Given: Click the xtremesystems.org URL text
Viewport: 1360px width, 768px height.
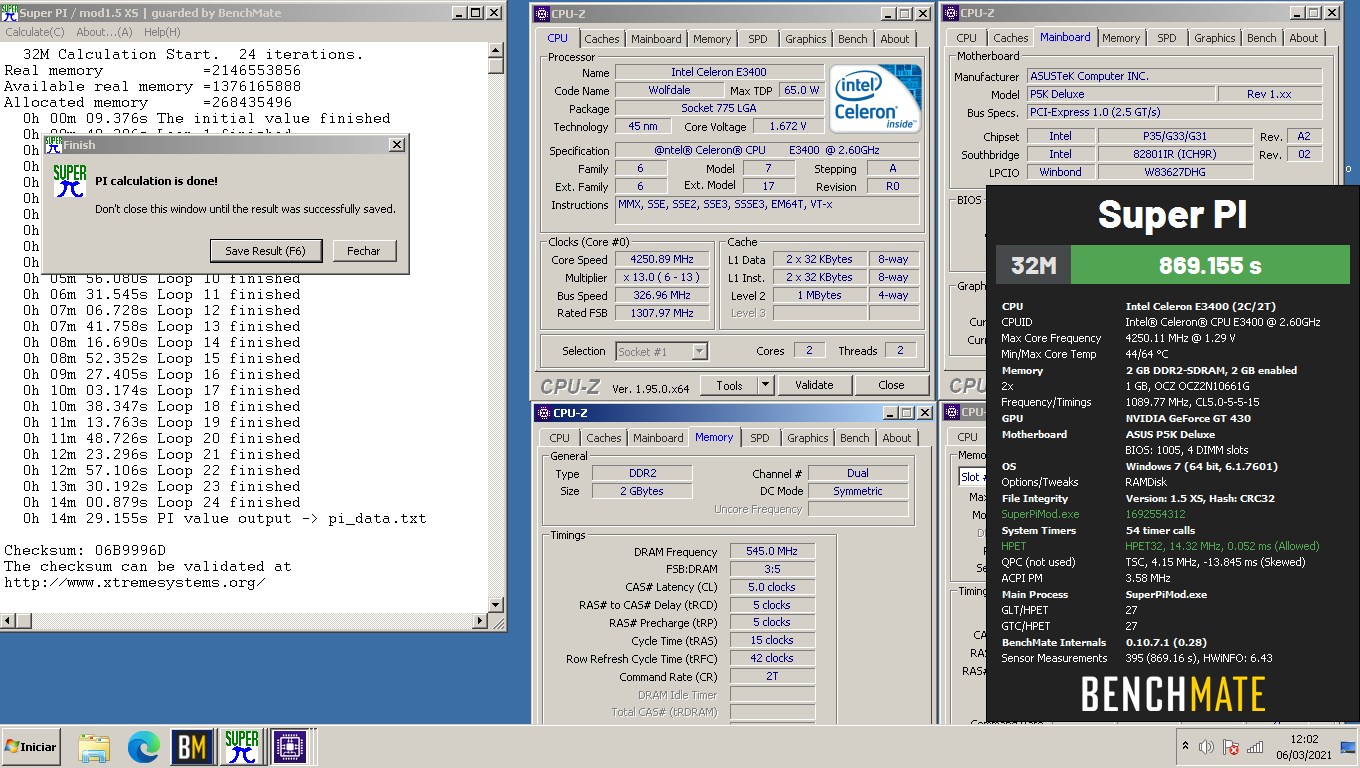Looking at the screenshot, I should [135, 582].
